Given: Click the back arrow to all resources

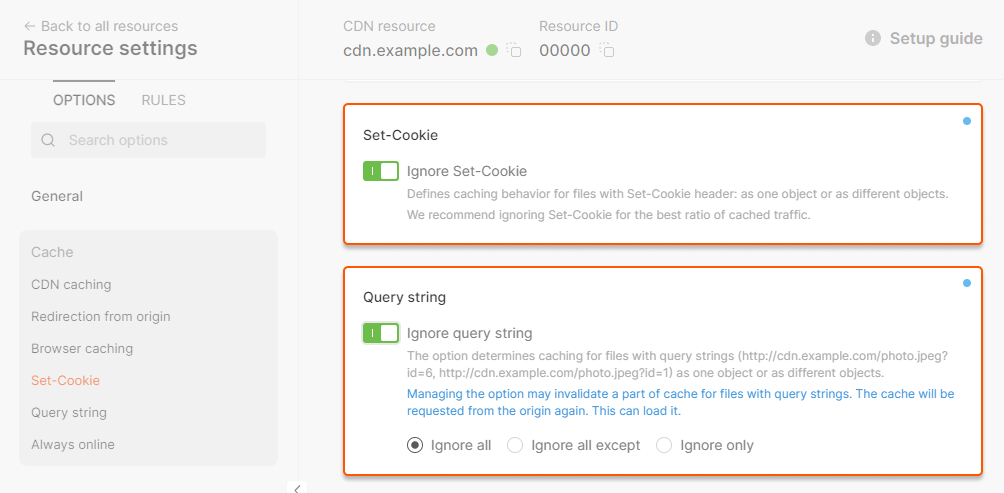Looking at the screenshot, I should pyautogui.click(x=29, y=26).
